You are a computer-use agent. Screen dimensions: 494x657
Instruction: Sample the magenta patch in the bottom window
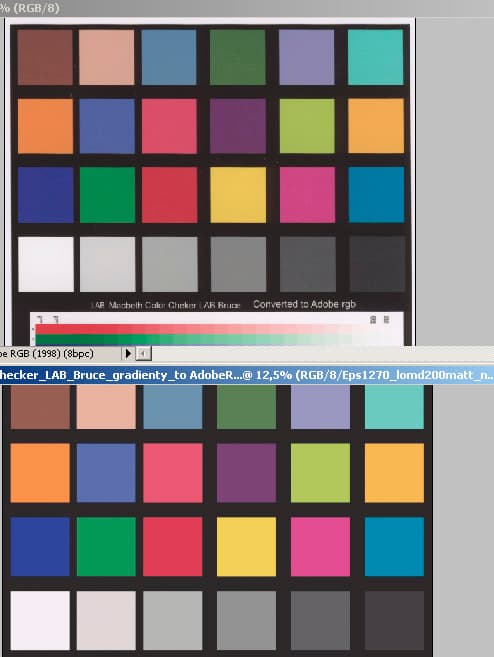[x=320, y=546]
